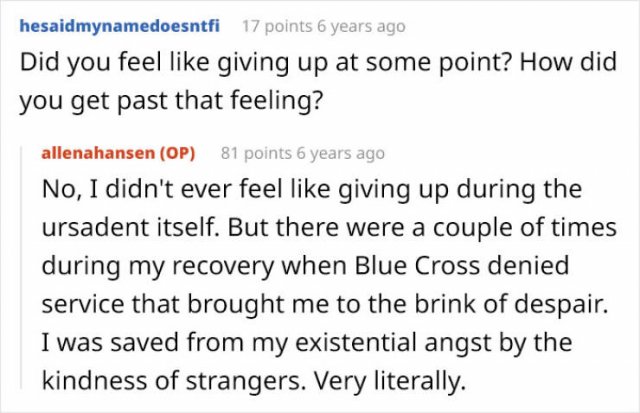Click the 17 points score label
The height and width of the screenshot is (413, 640).
tap(278, 27)
